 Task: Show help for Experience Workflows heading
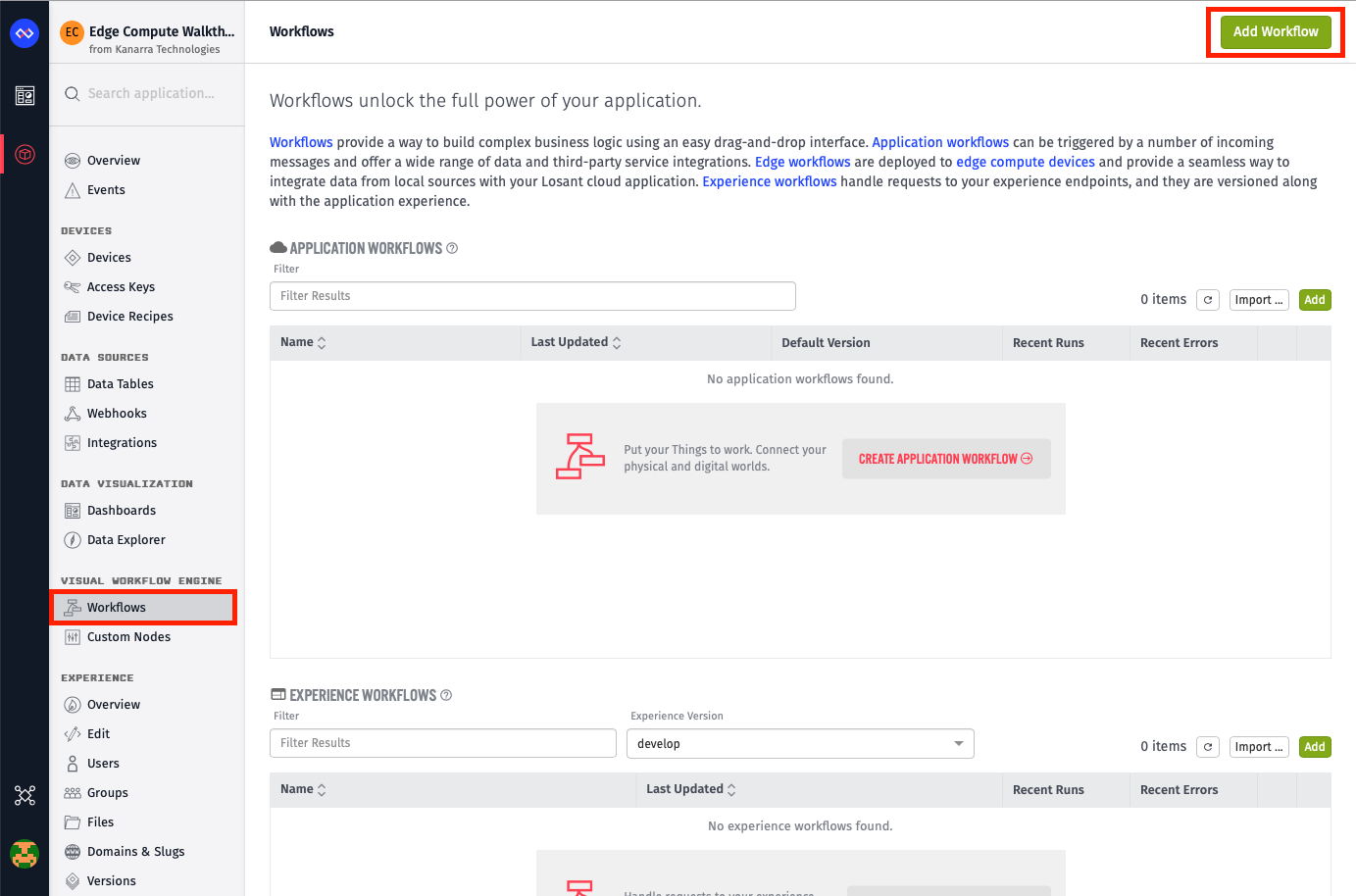tap(446, 695)
